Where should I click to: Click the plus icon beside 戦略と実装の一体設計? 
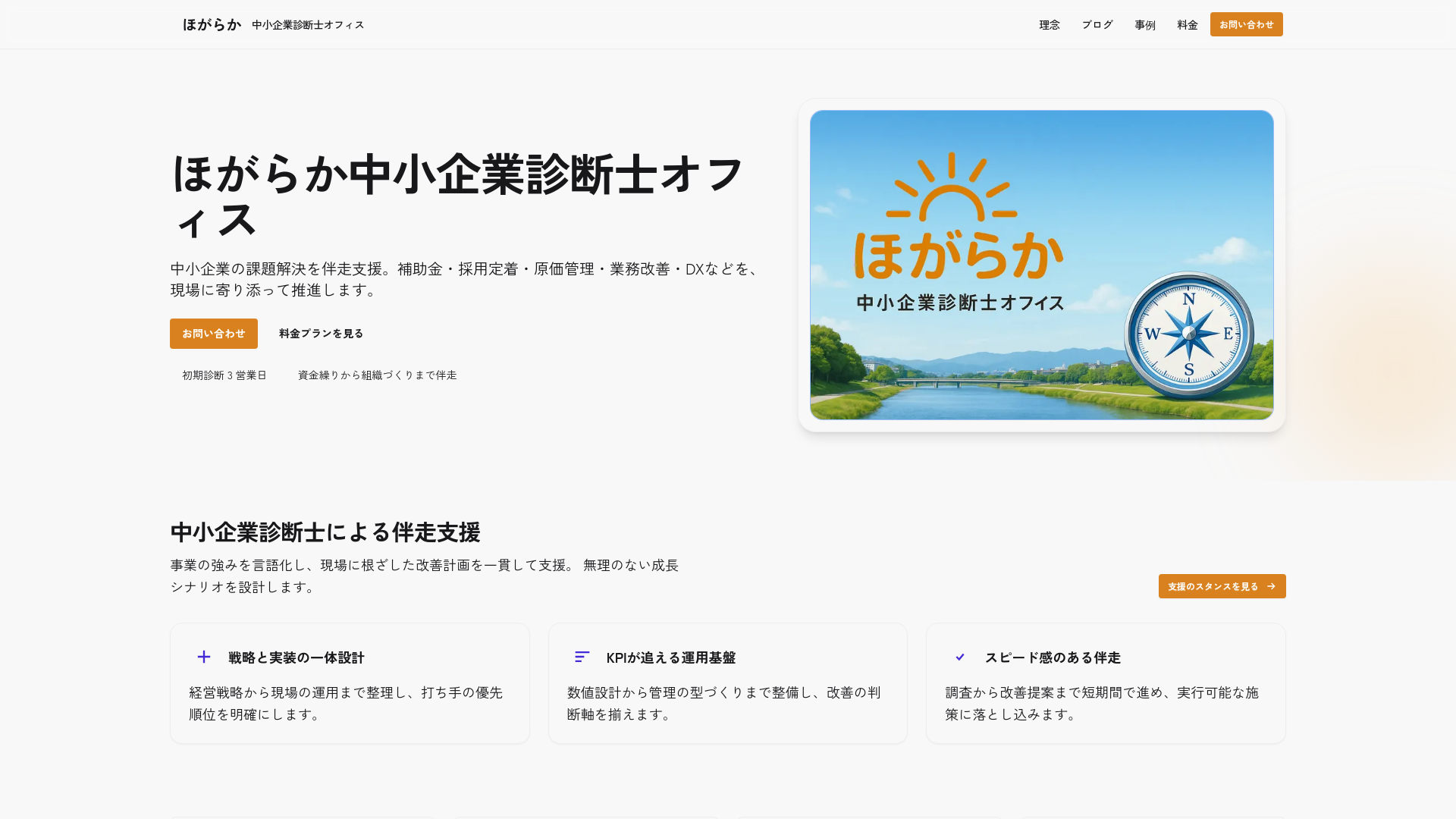pos(204,657)
